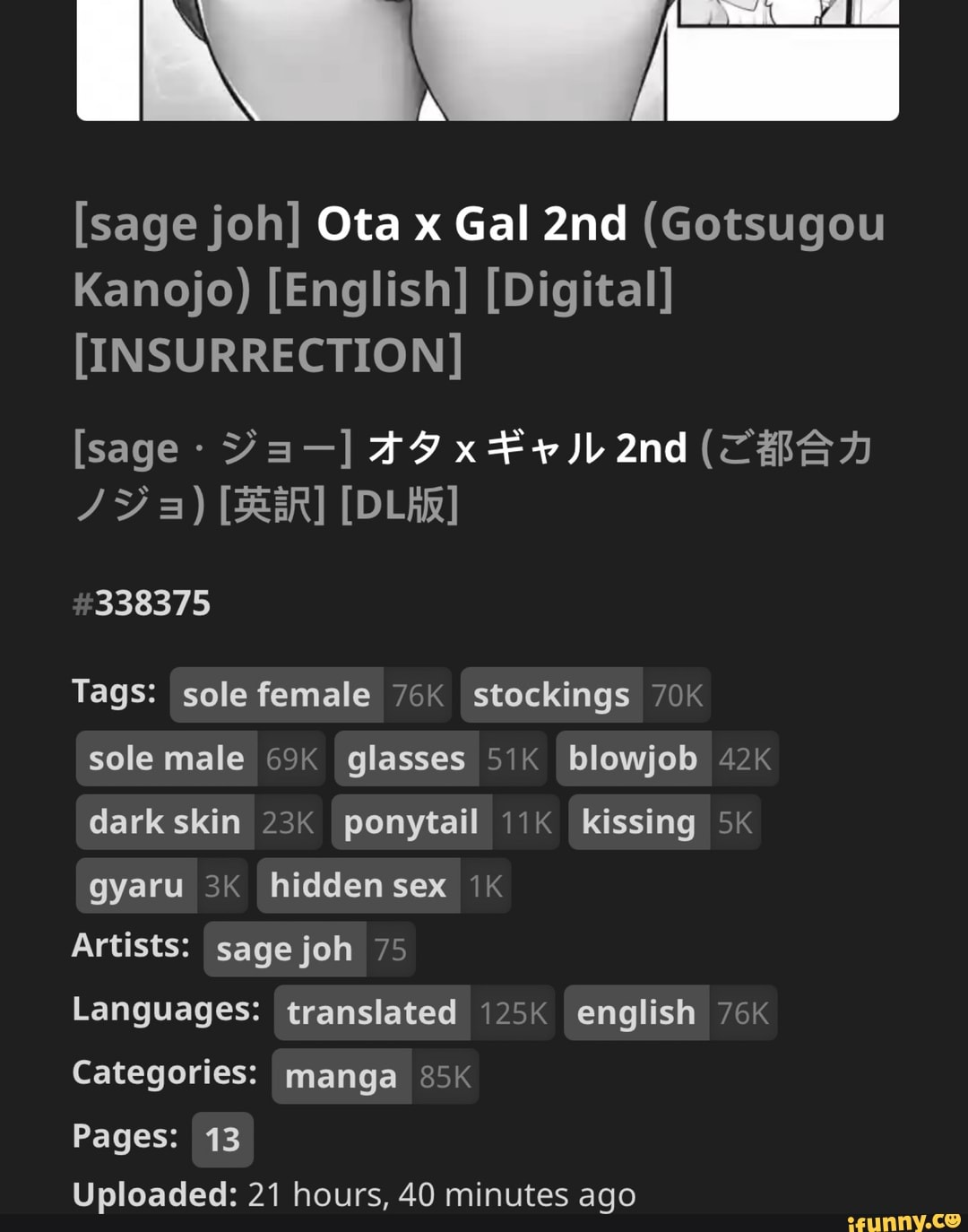Click the 76K count beside 'sole female'
Image resolution: width=968 pixels, height=1232 pixels.
[x=418, y=695]
